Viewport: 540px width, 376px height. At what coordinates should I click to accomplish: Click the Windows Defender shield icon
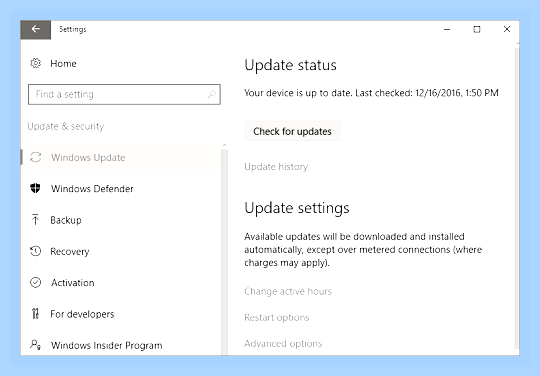pyautogui.click(x=35, y=188)
